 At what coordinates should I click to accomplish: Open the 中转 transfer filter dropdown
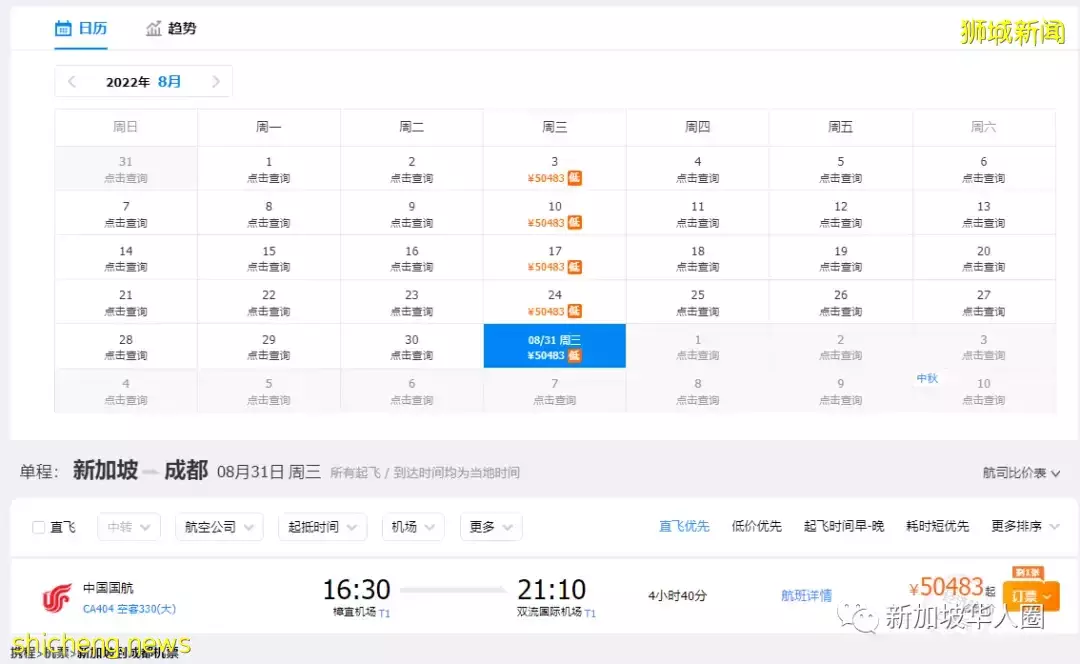128,527
